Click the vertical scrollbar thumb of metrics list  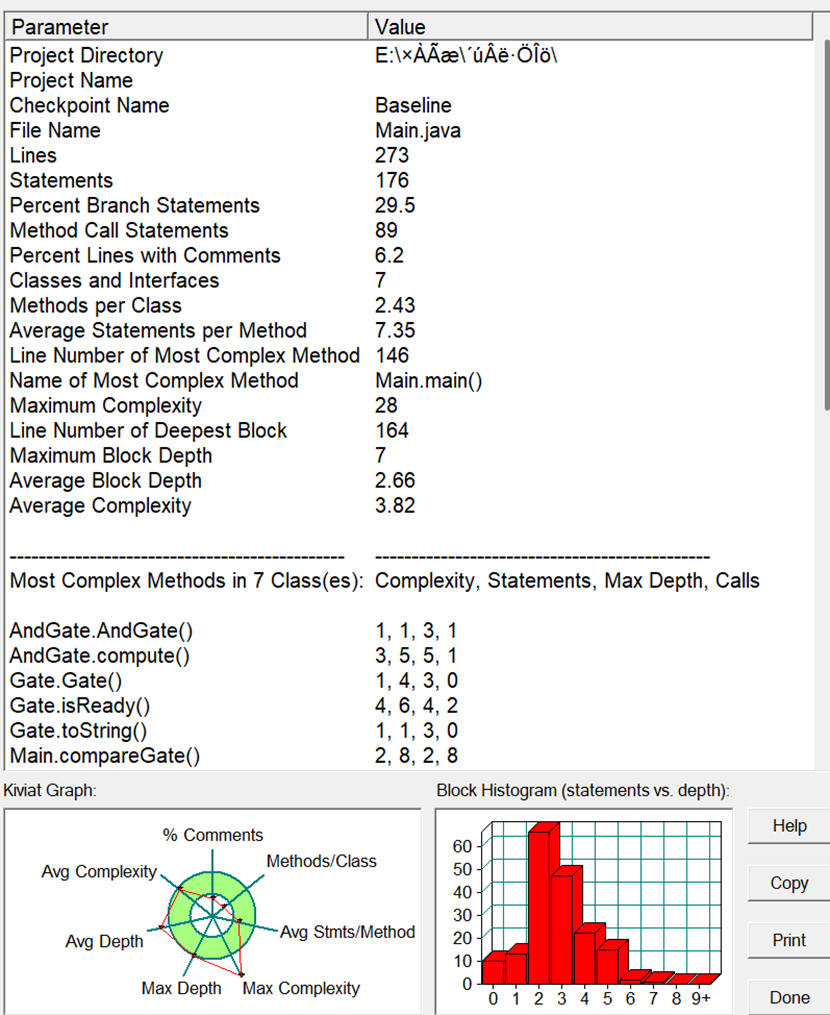point(827,225)
